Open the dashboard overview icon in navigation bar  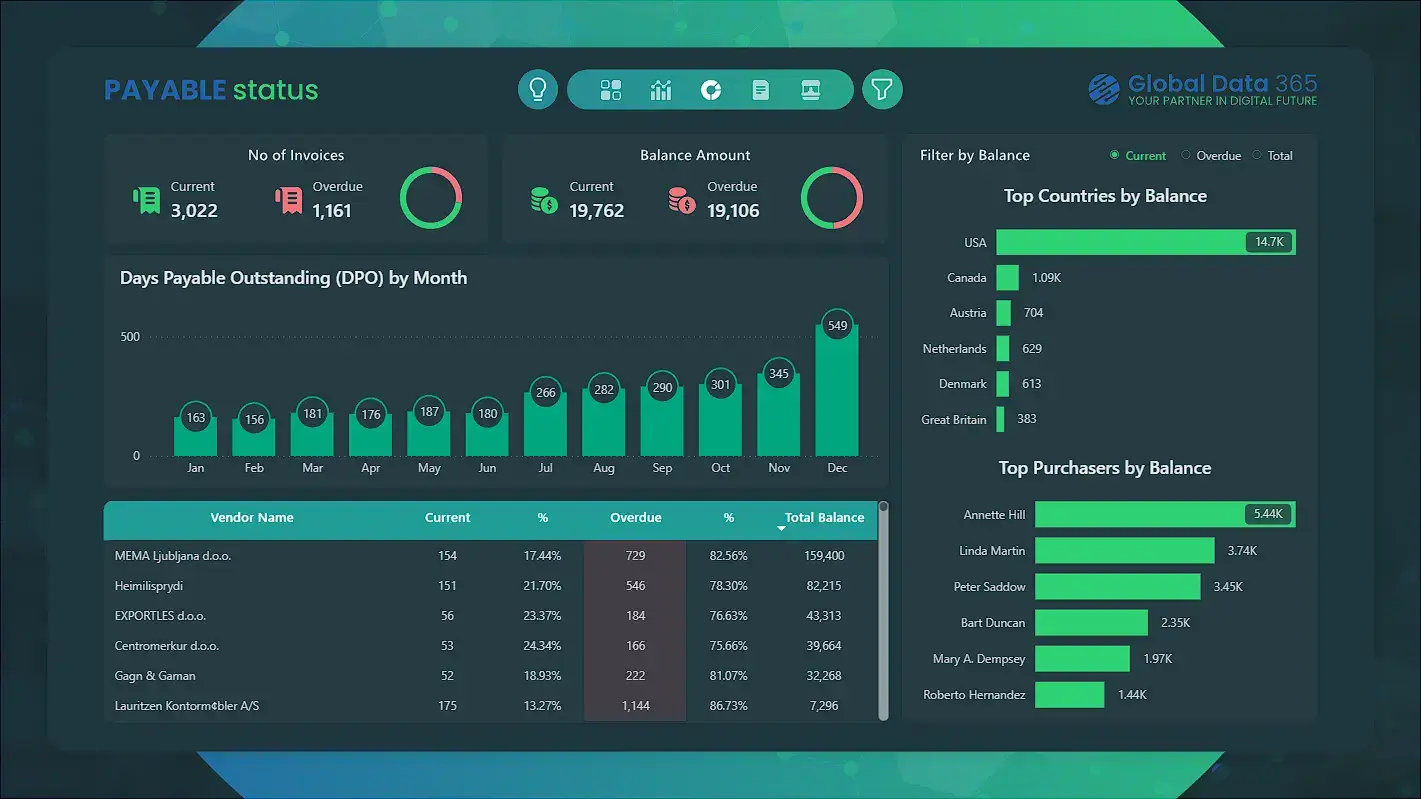coord(611,89)
